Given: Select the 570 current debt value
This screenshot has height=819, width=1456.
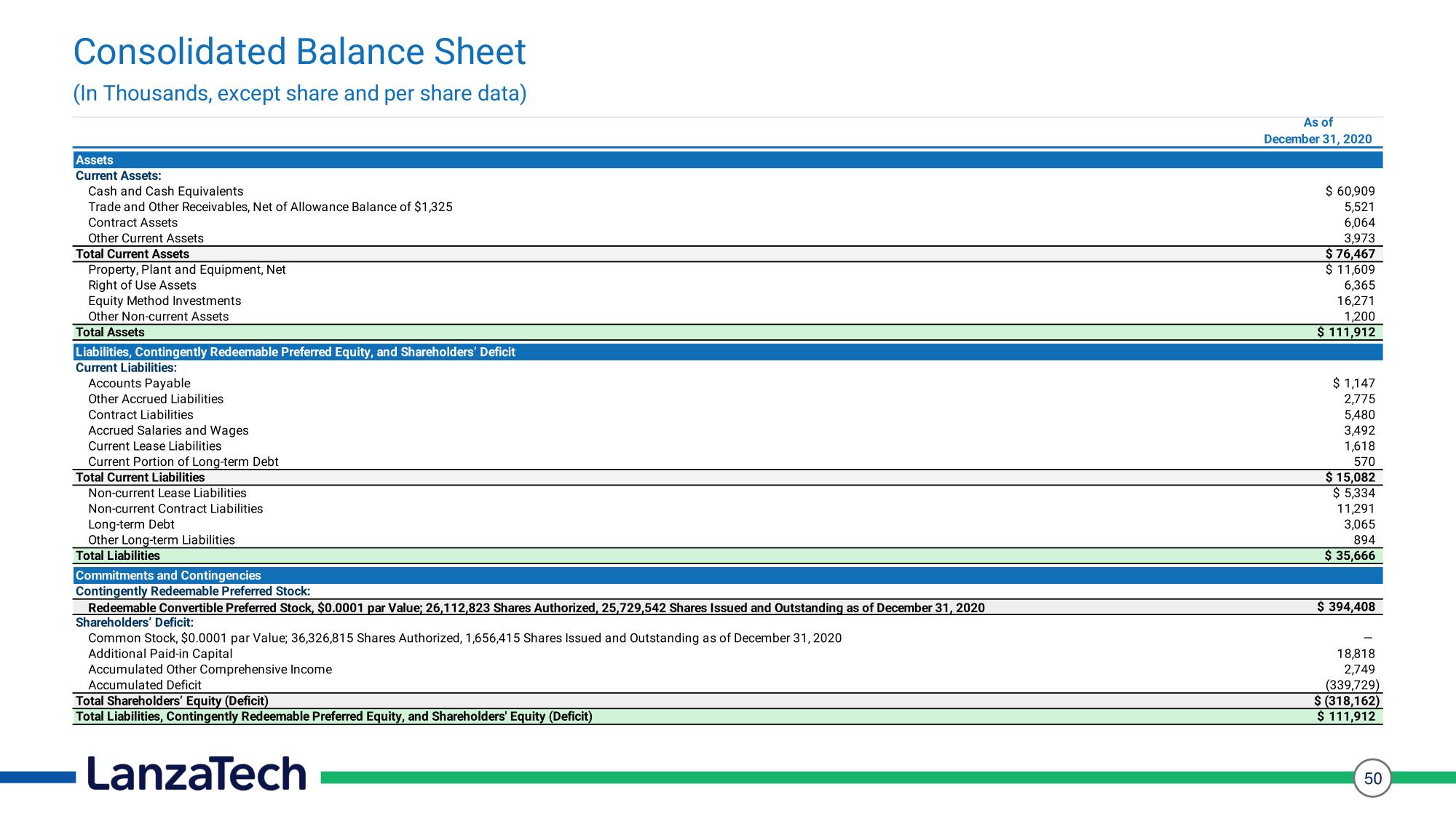Looking at the screenshot, I should (x=1364, y=462).
